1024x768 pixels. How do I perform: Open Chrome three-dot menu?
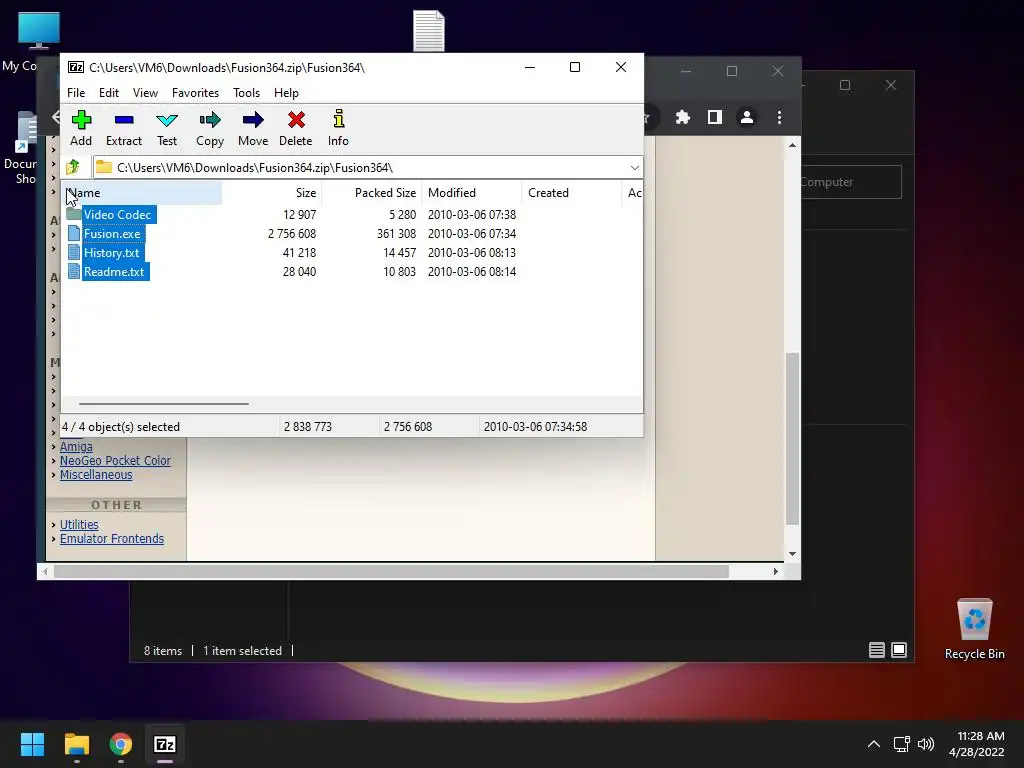click(779, 118)
